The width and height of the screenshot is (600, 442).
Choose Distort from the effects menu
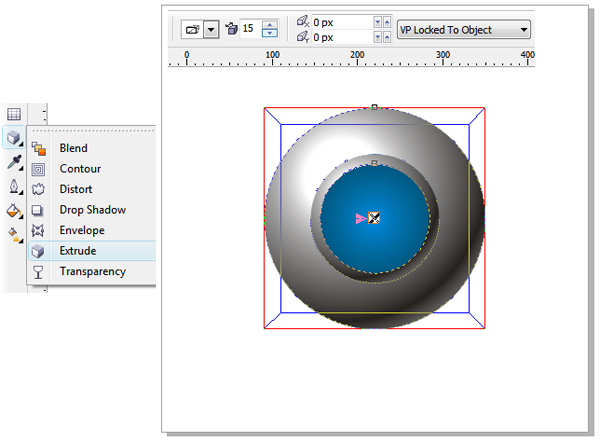point(76,189)
